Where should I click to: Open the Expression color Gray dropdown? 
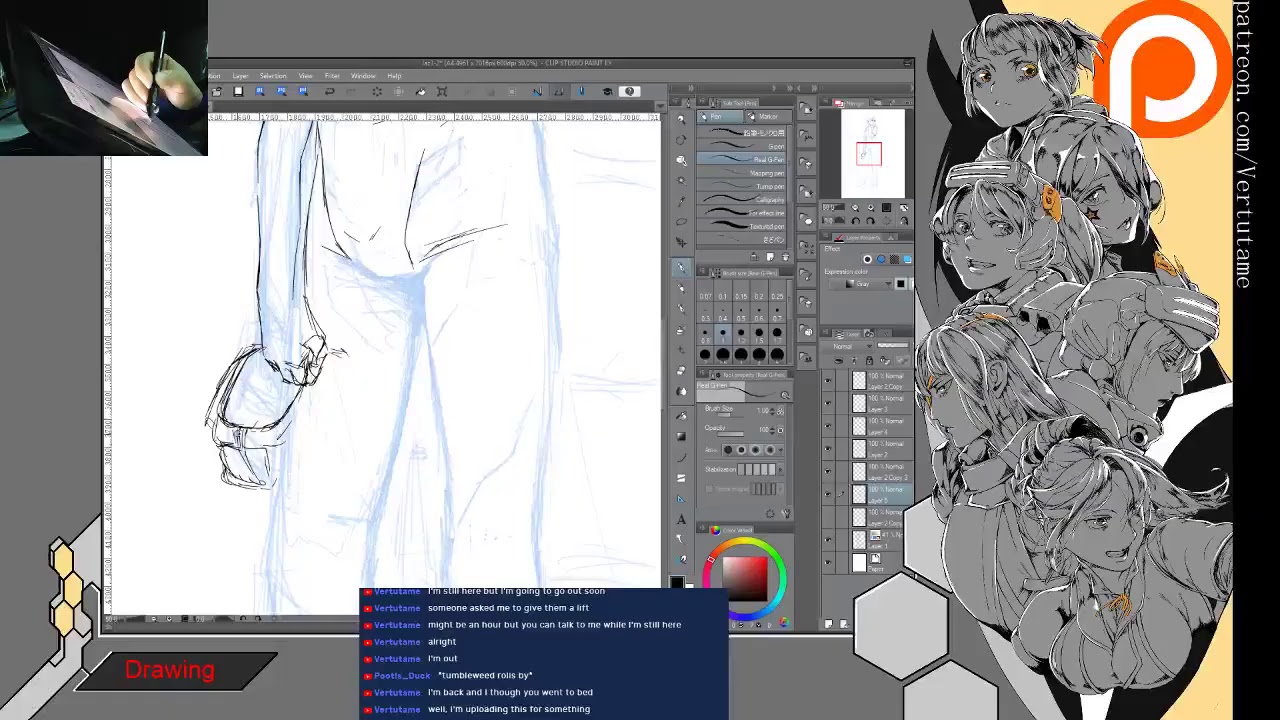pos(862,284)
